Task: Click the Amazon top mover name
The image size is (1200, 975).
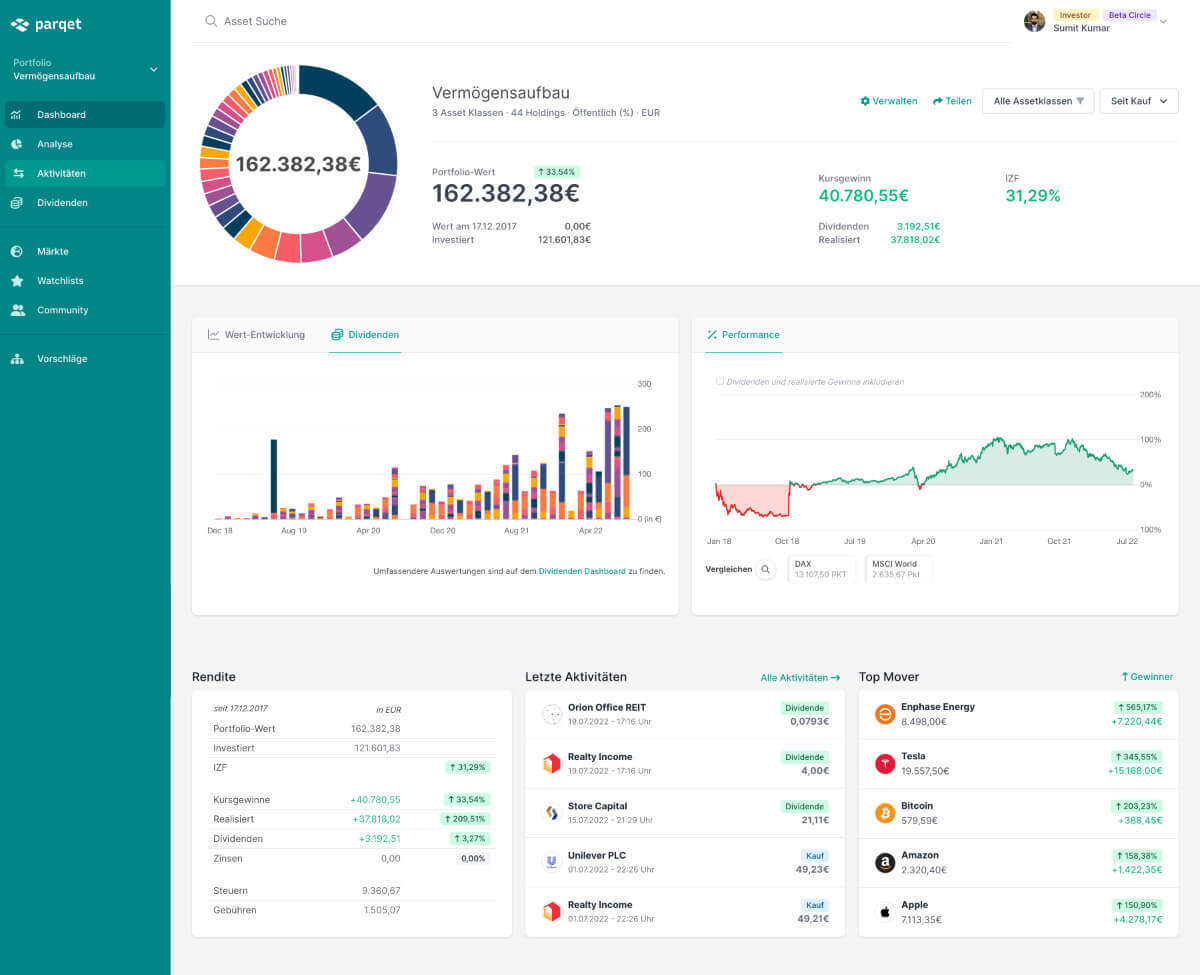Action: point(920,856)
